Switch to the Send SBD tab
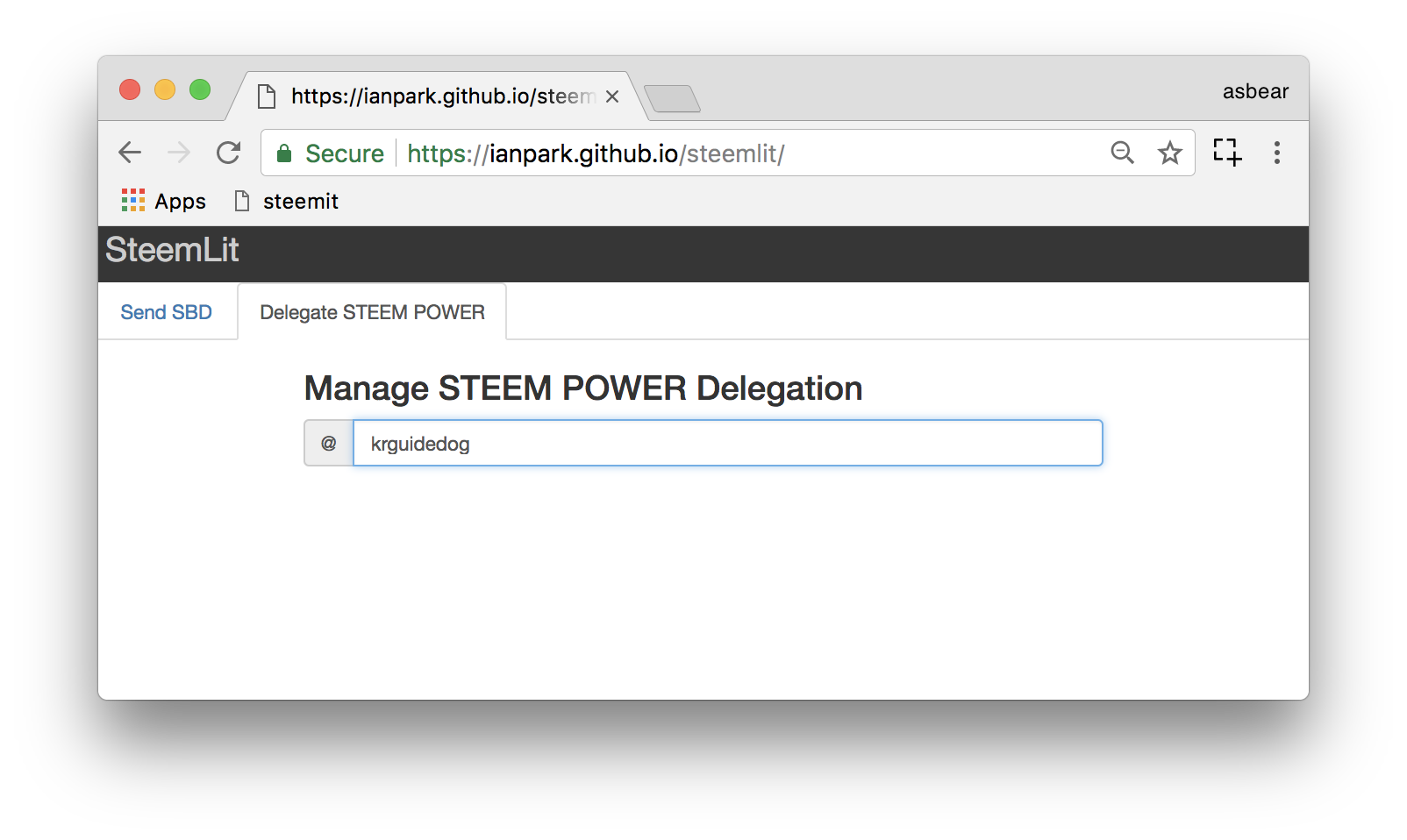This screenshot has width=1407, height=840. [x=167, y=312]
